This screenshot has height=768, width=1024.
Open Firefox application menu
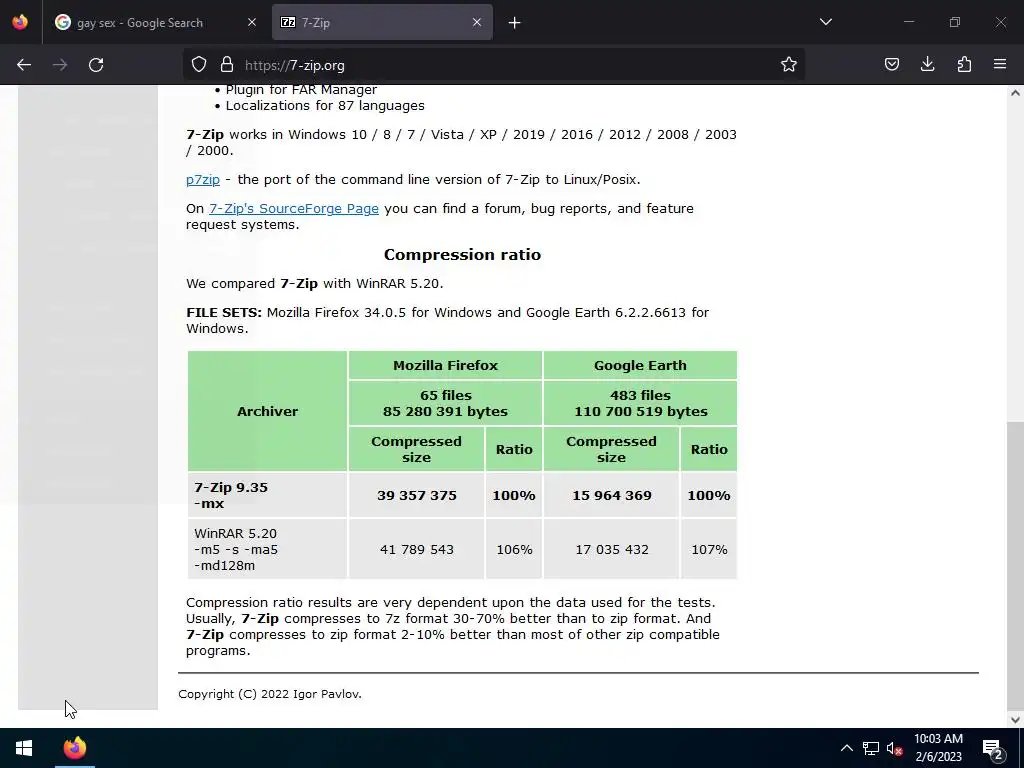1000,64
